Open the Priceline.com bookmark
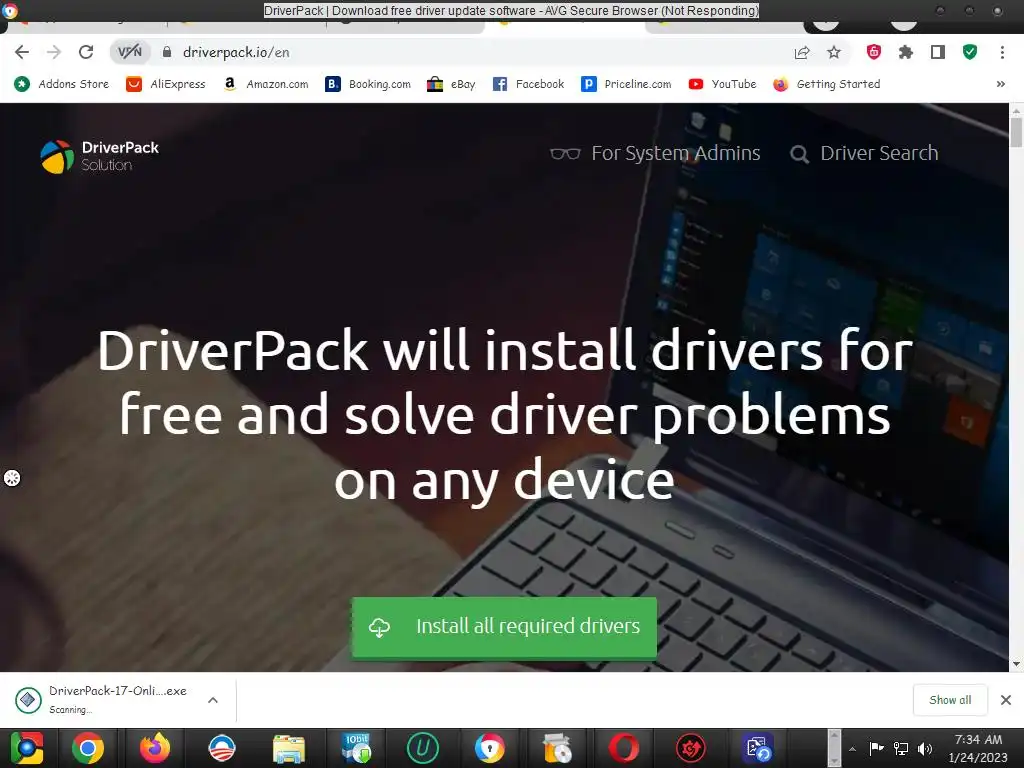The image size is (1024, 768). click(626, 84)
